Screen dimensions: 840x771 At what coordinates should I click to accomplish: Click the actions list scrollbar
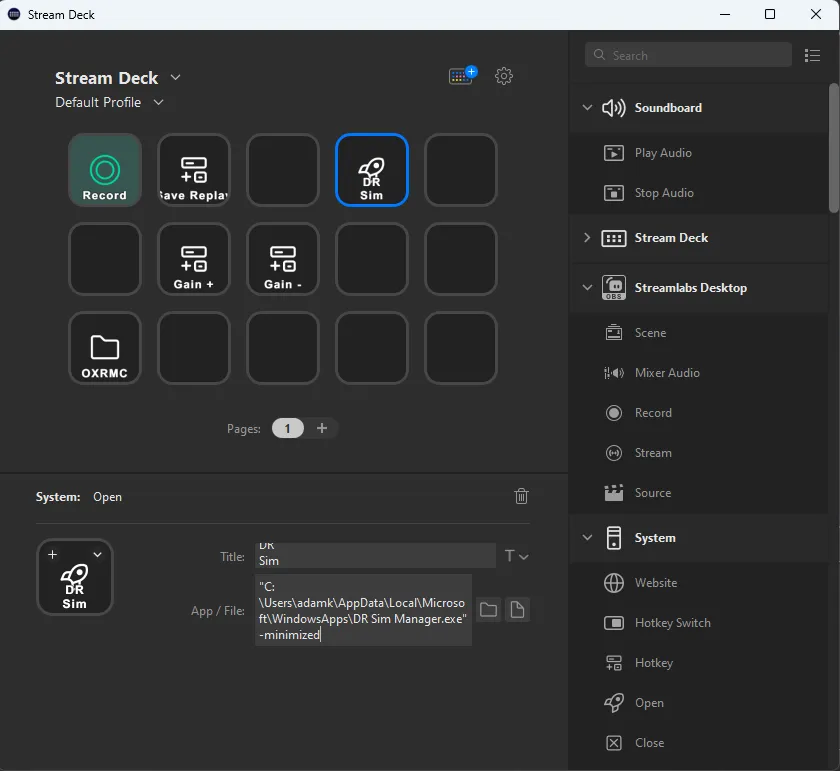coord(834,148)
